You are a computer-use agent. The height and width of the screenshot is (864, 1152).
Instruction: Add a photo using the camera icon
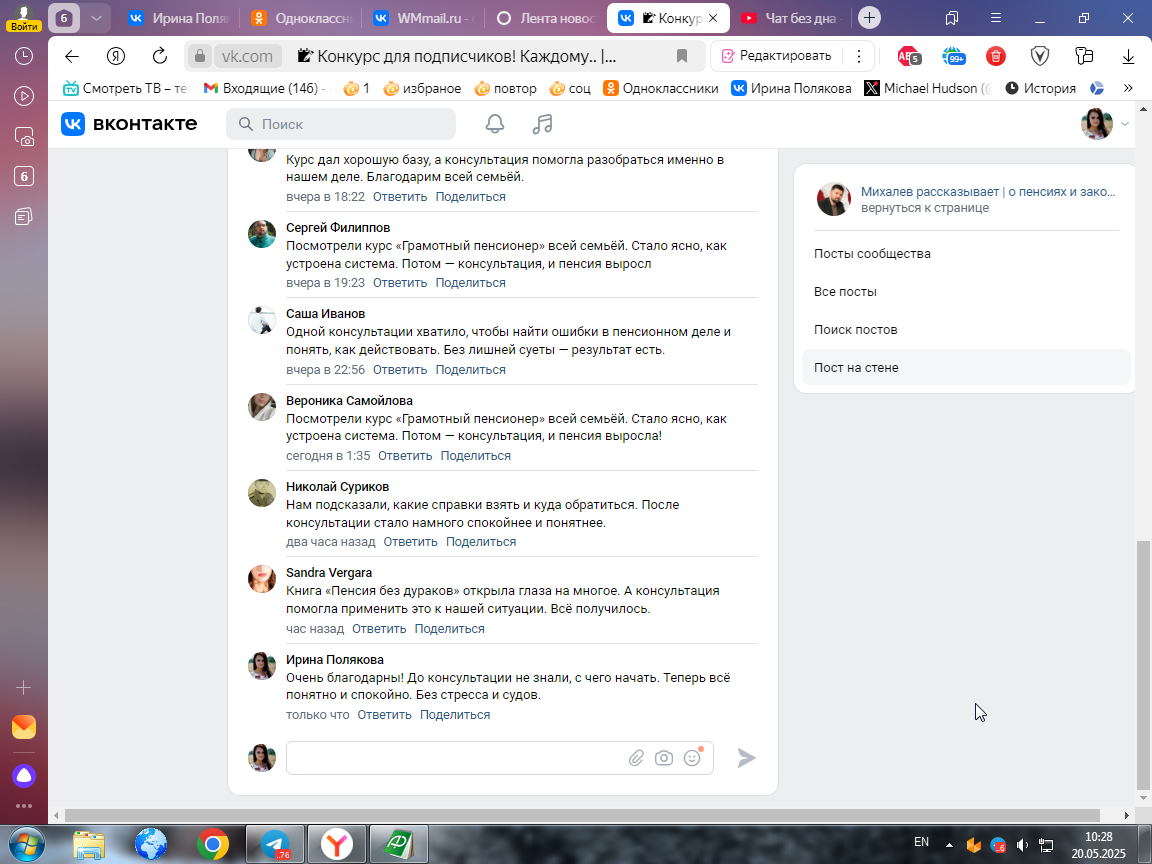pos(663,758)
